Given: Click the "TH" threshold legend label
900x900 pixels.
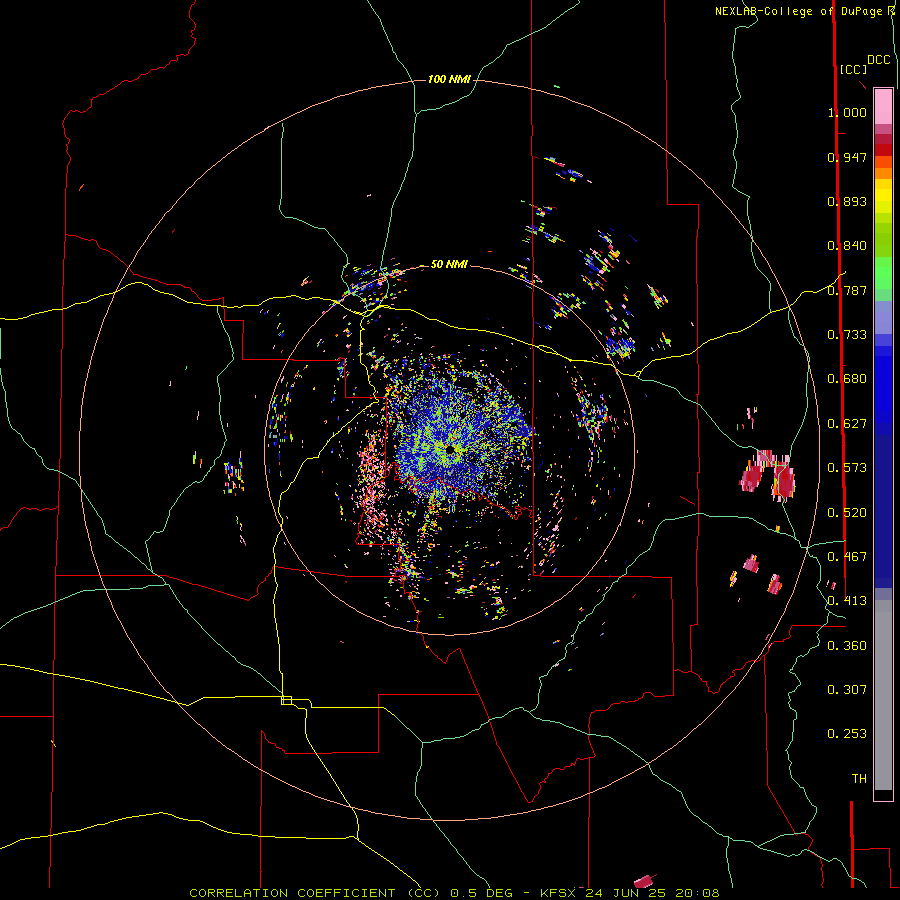Looking at the screenshot, I should click(x=859, y=779).
